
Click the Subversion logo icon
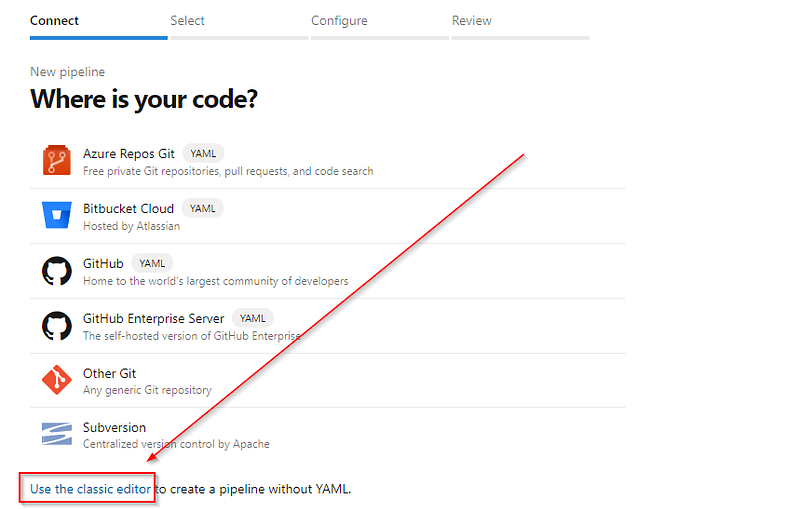point(57,434)
